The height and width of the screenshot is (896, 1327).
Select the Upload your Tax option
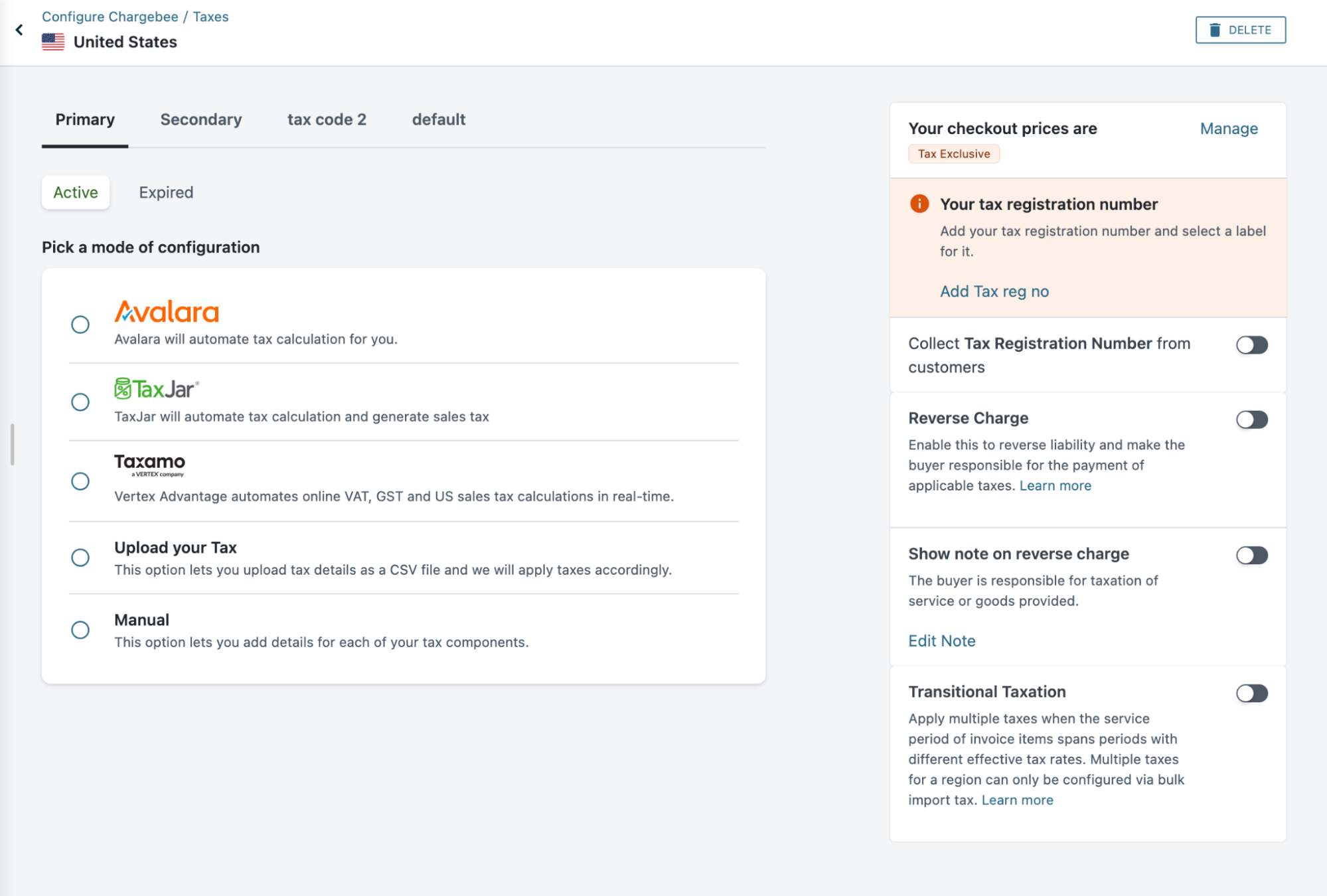click(80, 558)
